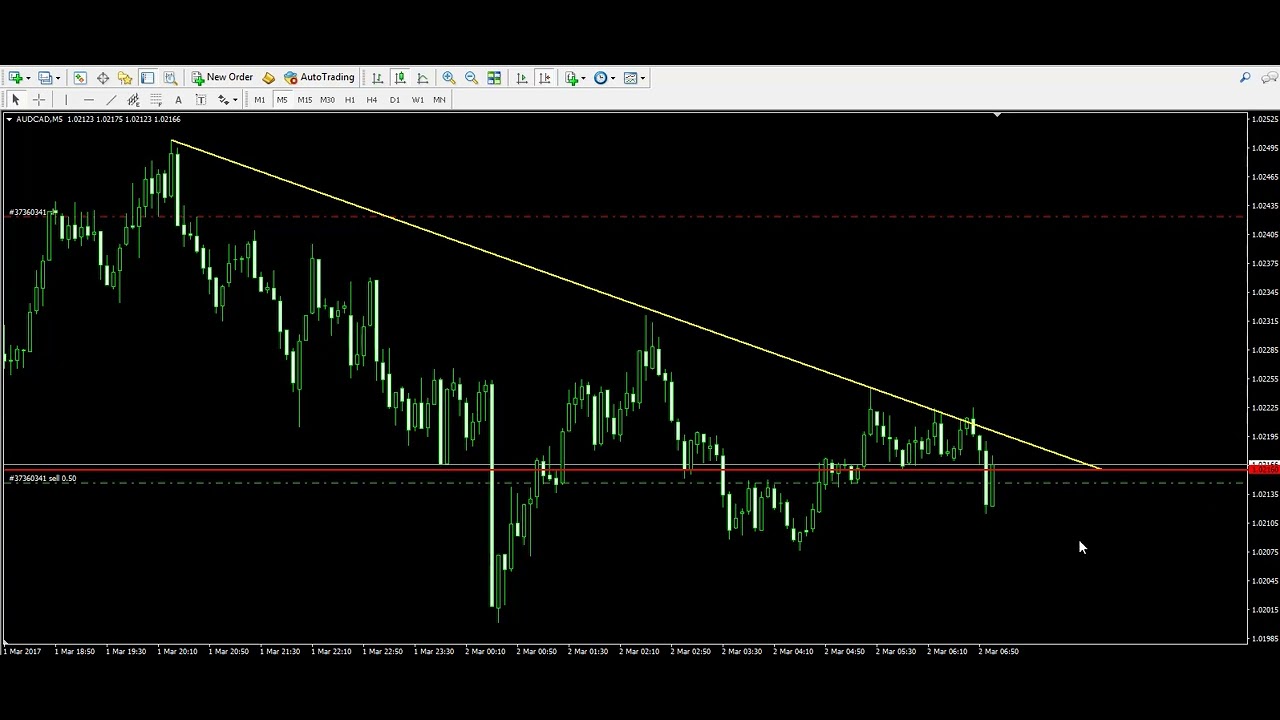Expand the Profiles dropdown arrow
Viewport: 1280px width, 720px height.
coord(58,78)
